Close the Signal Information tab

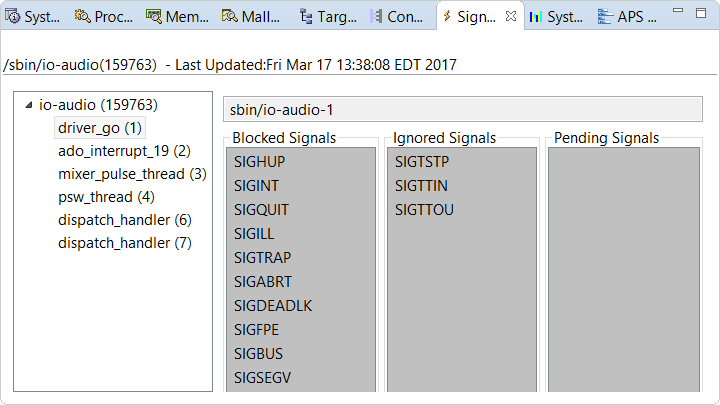(x=510, y=16)
